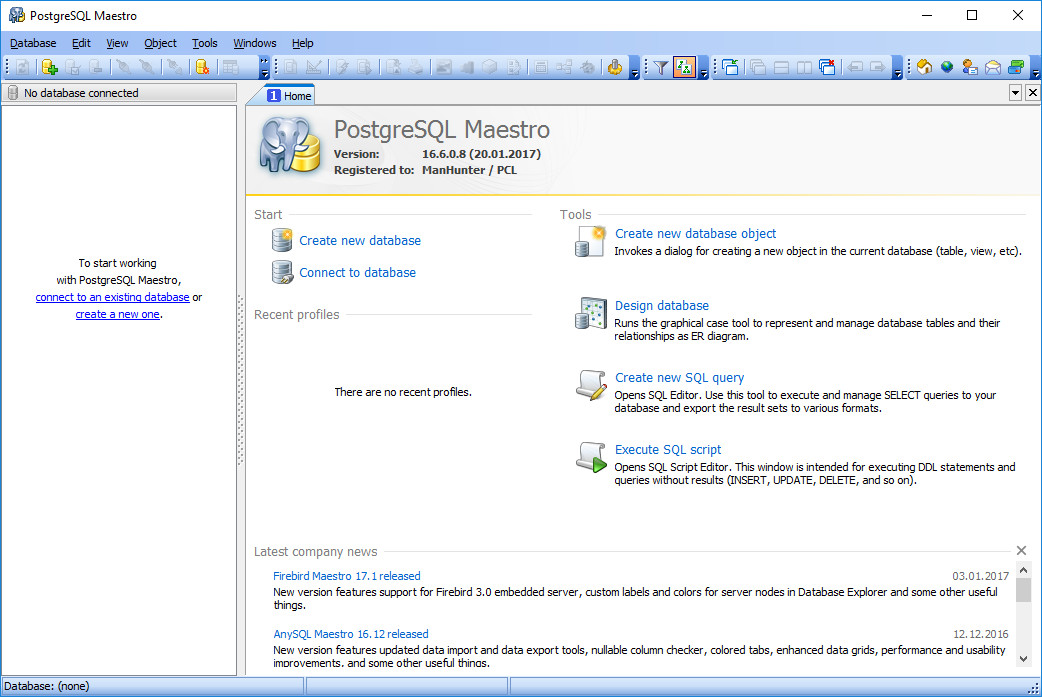1042x697 pixels.
Task: Click the person with card support icon
Action: 970,67
